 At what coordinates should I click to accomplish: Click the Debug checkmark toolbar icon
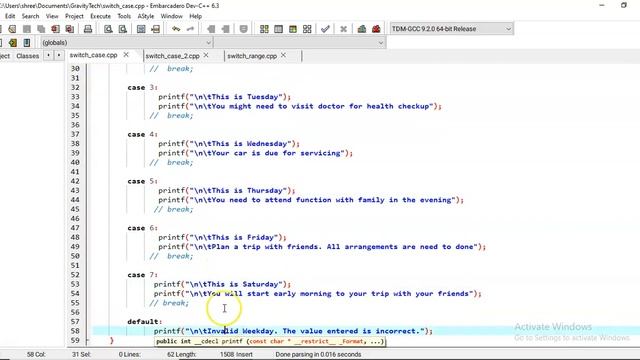(x=325, y=29)
